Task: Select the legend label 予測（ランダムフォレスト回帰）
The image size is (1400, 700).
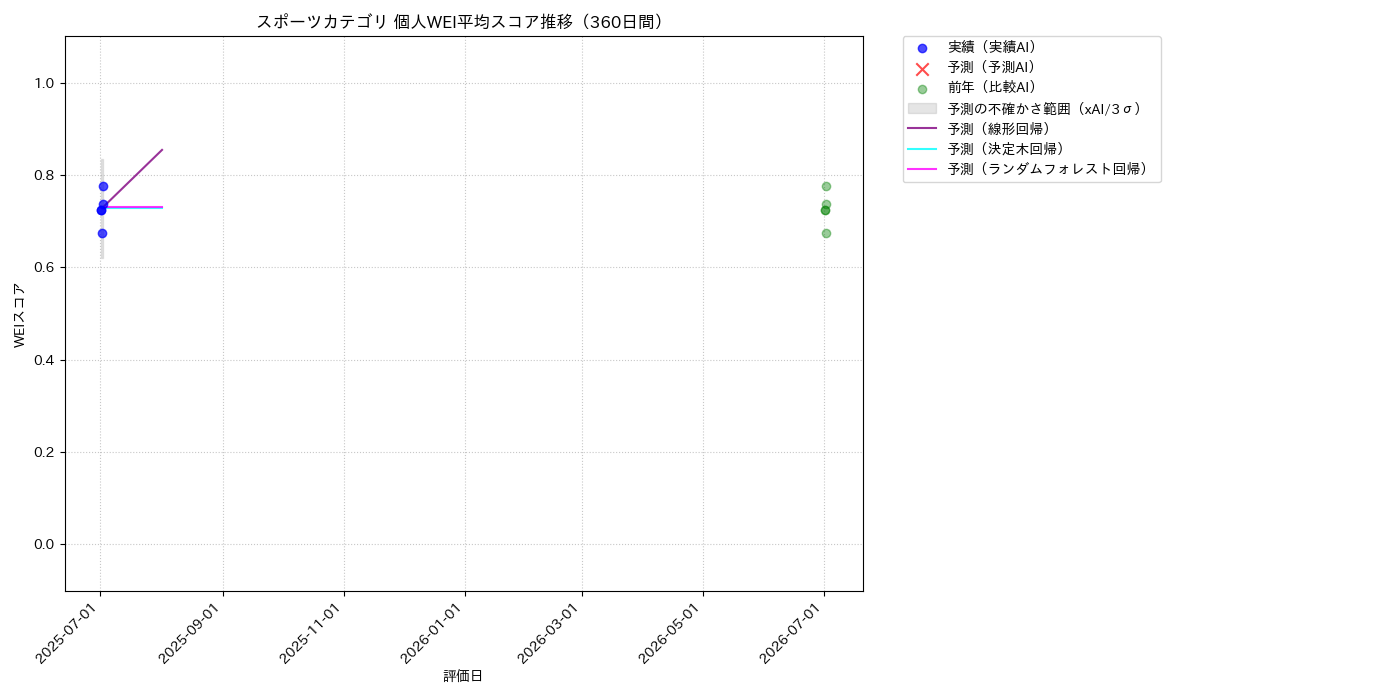Action: [x=1051, y=169]
